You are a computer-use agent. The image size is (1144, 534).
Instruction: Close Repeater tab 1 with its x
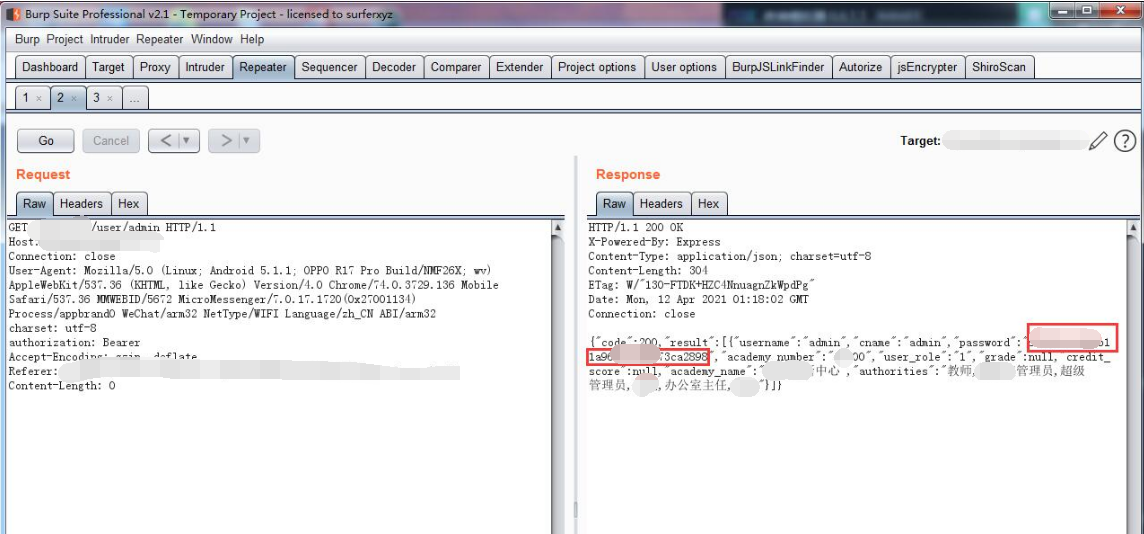tap(39, 98)
